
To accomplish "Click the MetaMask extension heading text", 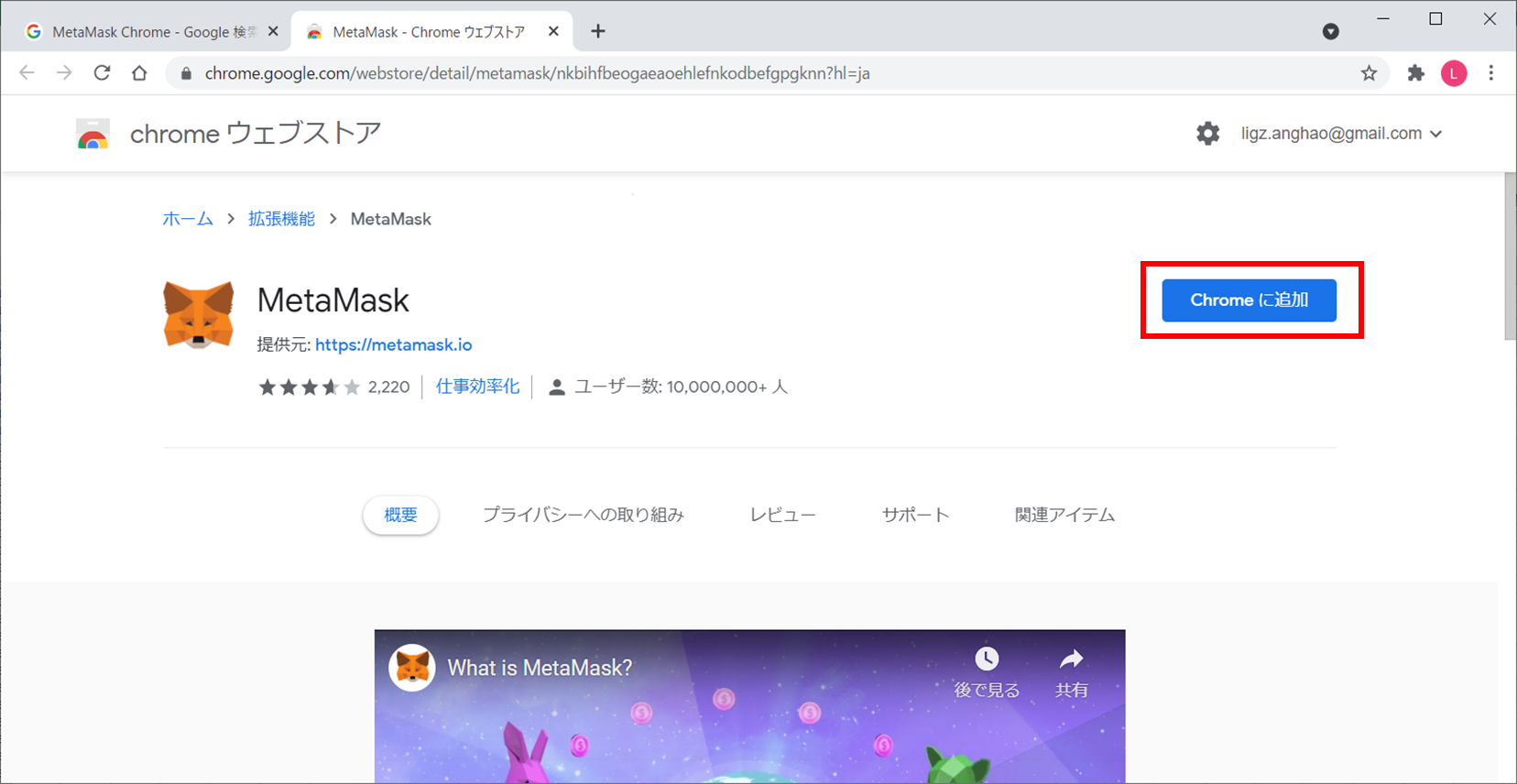I will click(x=333, y=300).
